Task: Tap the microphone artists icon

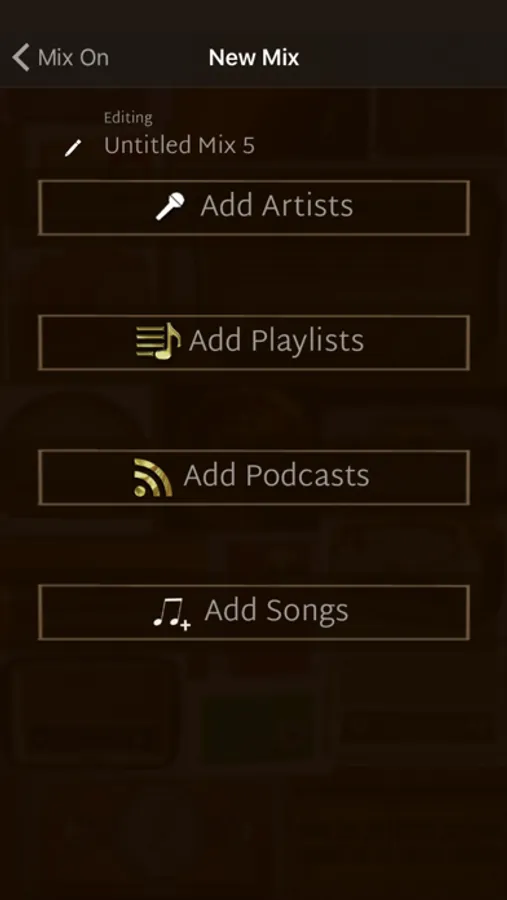Action: (171, 206)
